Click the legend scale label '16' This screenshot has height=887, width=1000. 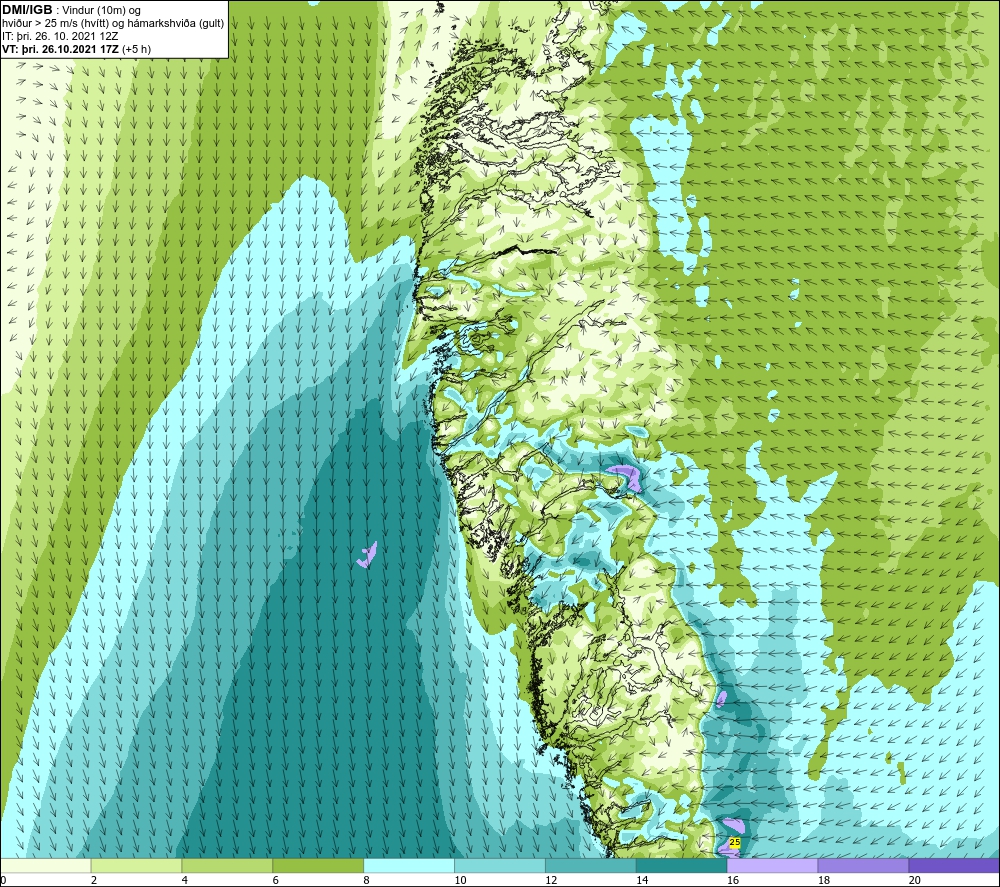pos(733,880)
